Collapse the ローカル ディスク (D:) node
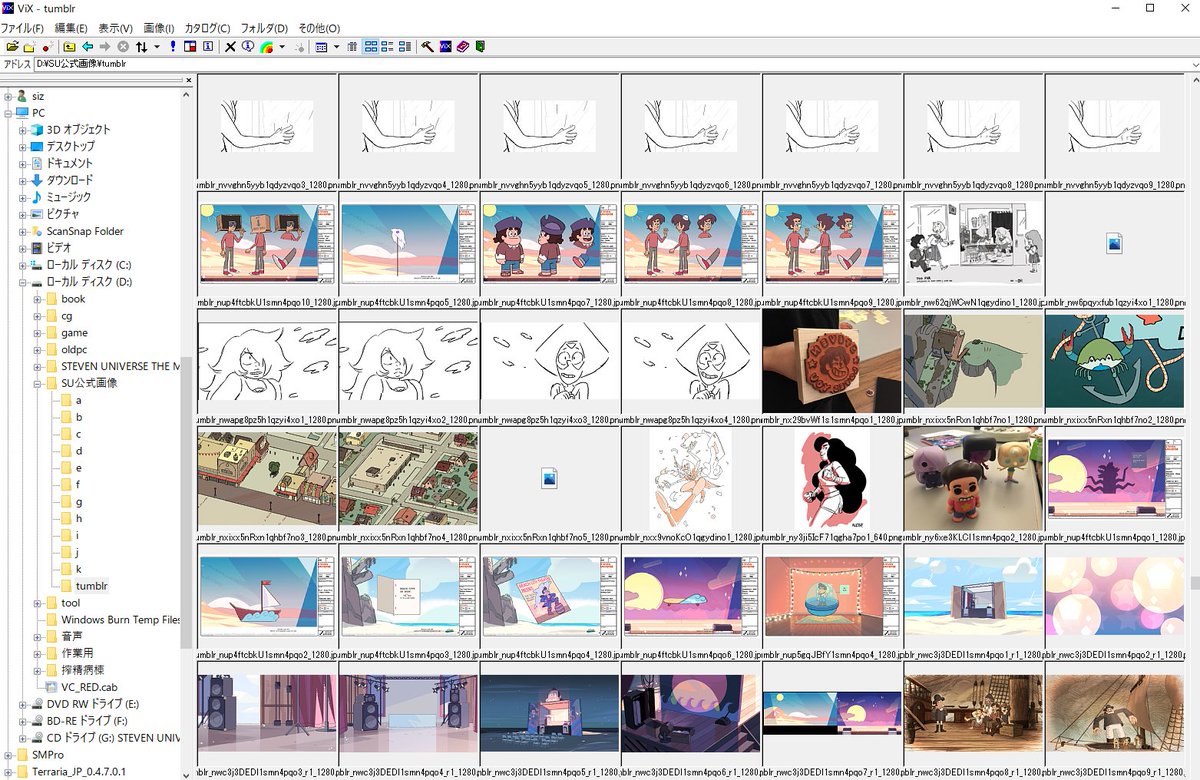 [23, 282]
